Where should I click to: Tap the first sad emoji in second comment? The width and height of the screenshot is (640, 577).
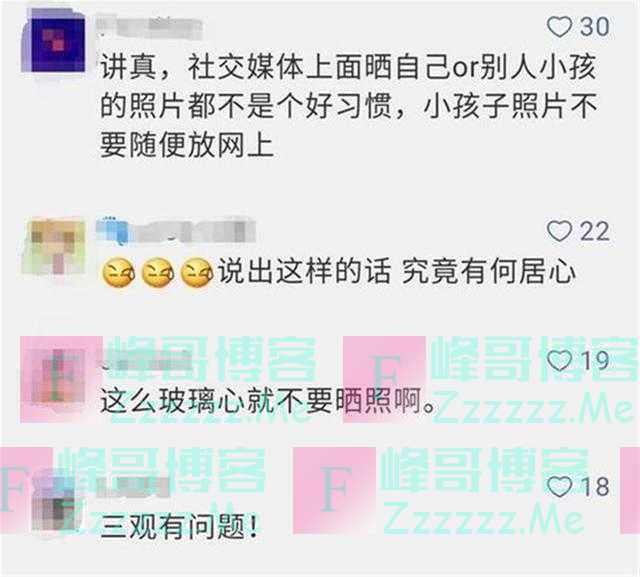point(118,273)
